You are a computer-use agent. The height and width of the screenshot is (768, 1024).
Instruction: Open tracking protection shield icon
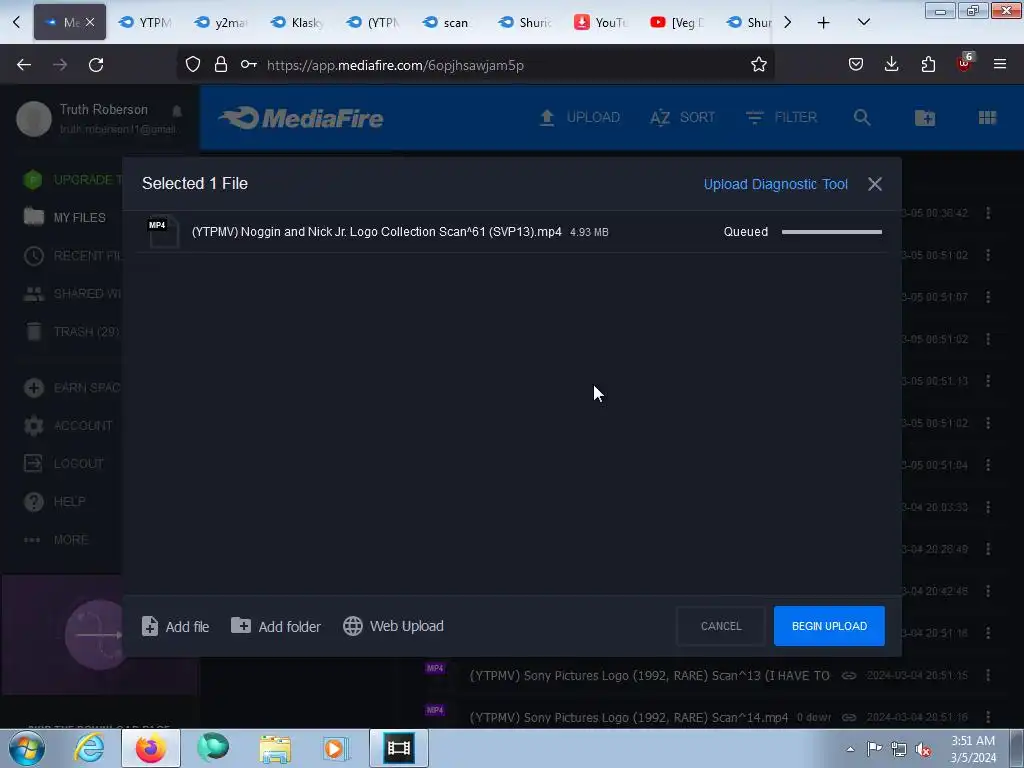coord(193,65)
